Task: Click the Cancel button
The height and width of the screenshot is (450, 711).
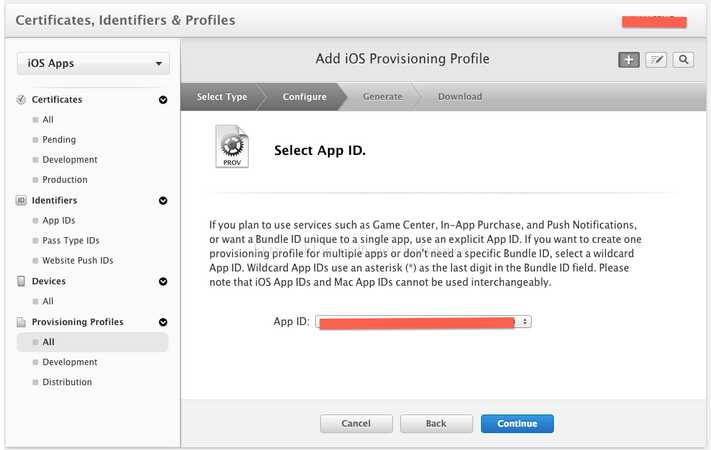Action: [x=356, y=423]
